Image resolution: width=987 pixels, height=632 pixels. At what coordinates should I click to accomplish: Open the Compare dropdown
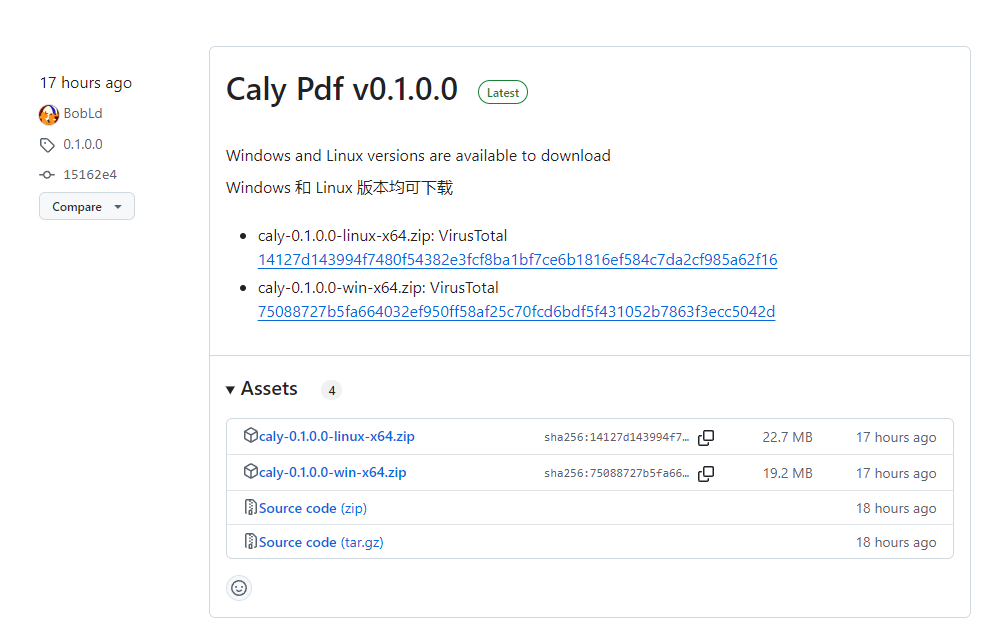click(87, 207)
